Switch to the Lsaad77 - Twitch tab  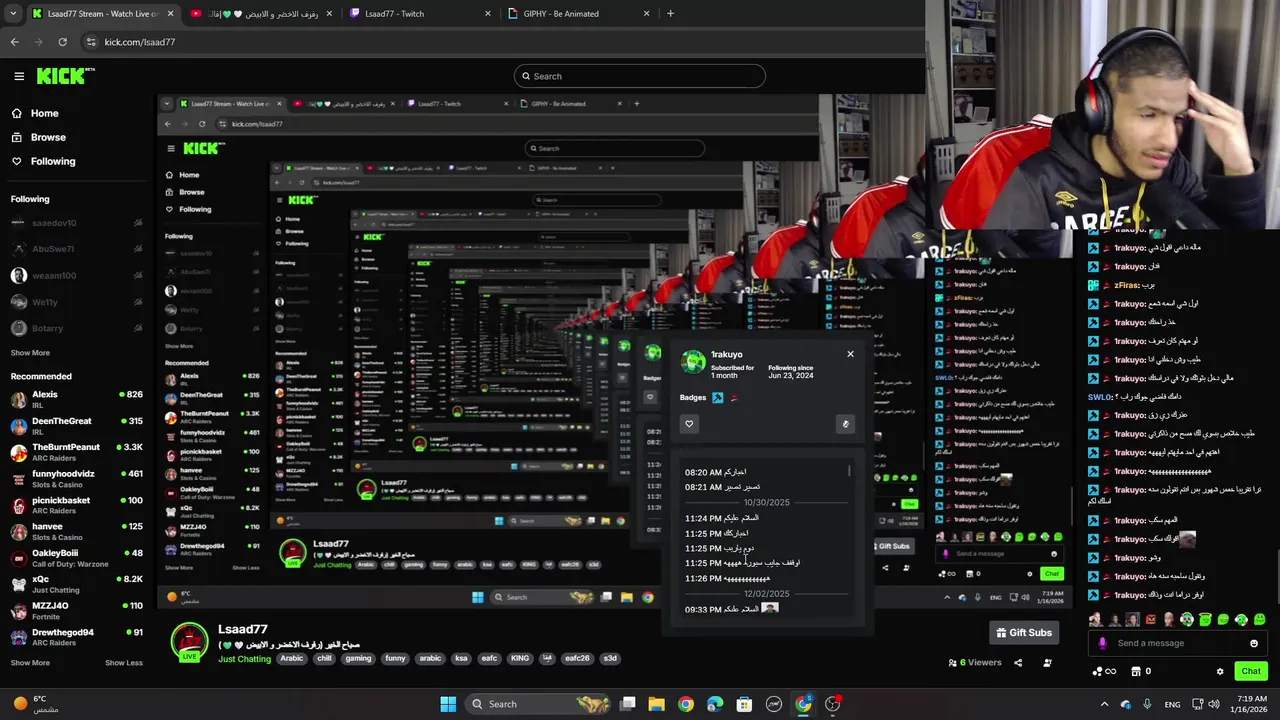point(420,14)
